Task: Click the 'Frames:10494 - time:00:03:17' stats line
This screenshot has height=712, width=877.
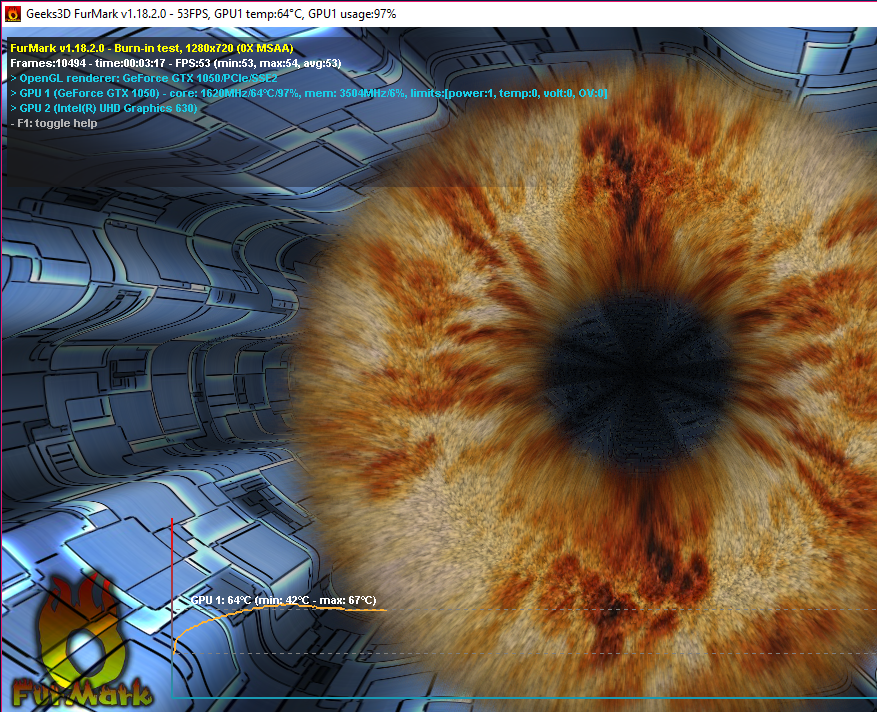Action: tap(176, 63)
